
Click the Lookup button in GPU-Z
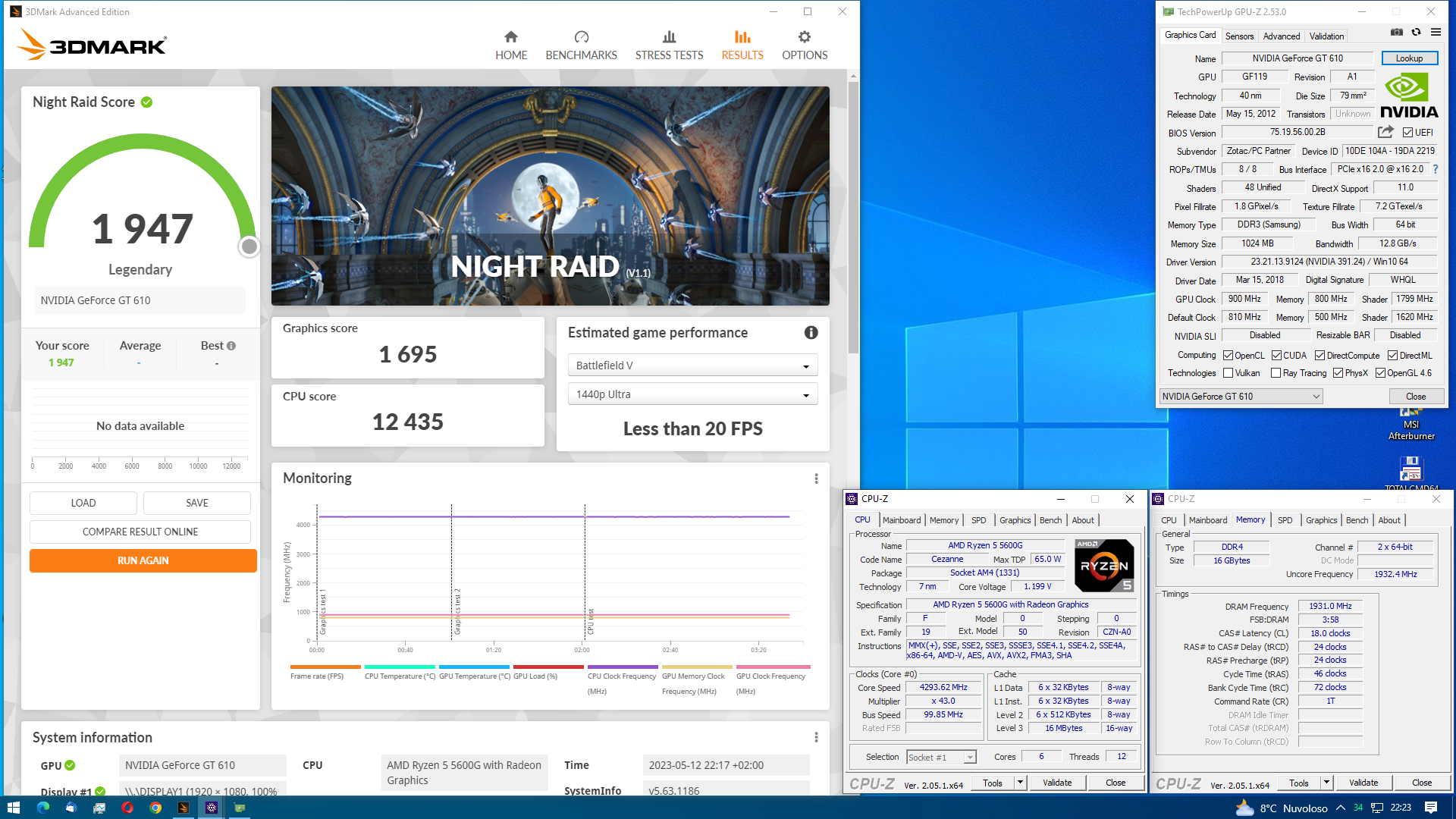(x=1409, y=58)
